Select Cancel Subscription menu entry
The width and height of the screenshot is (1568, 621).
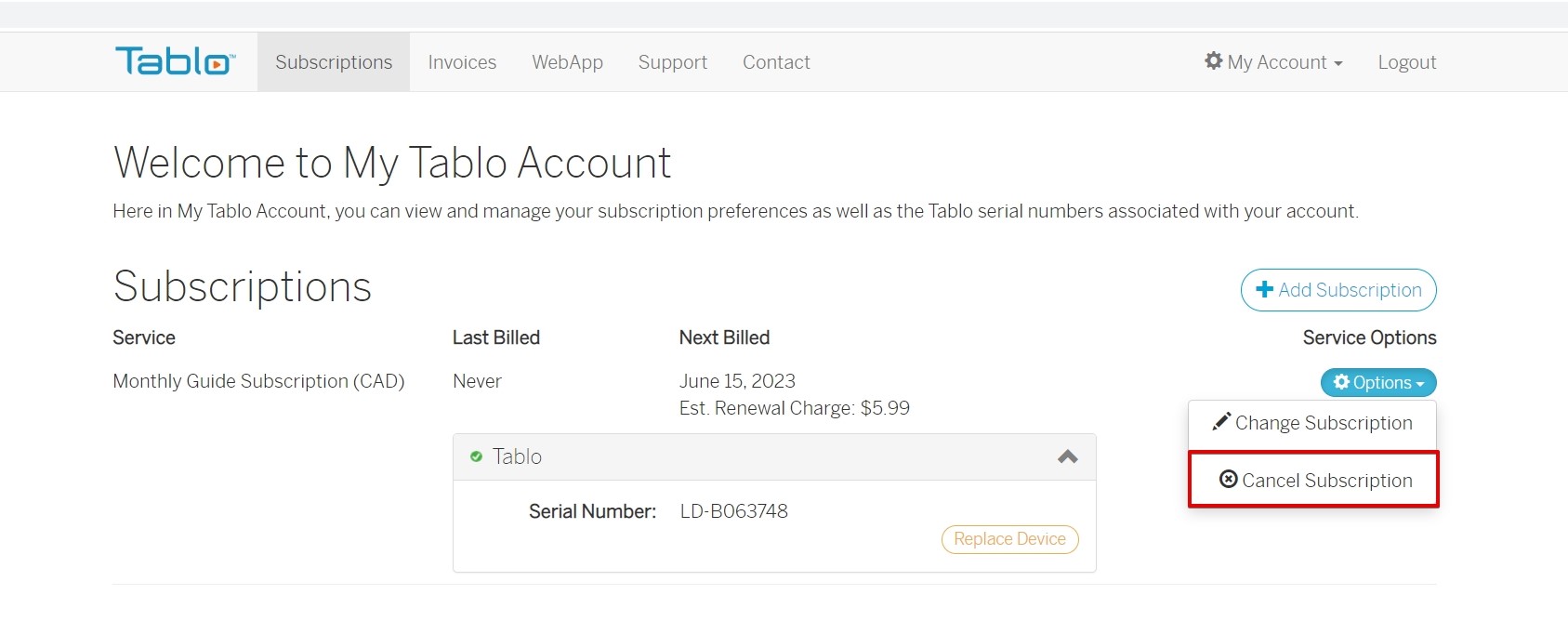1313,480
